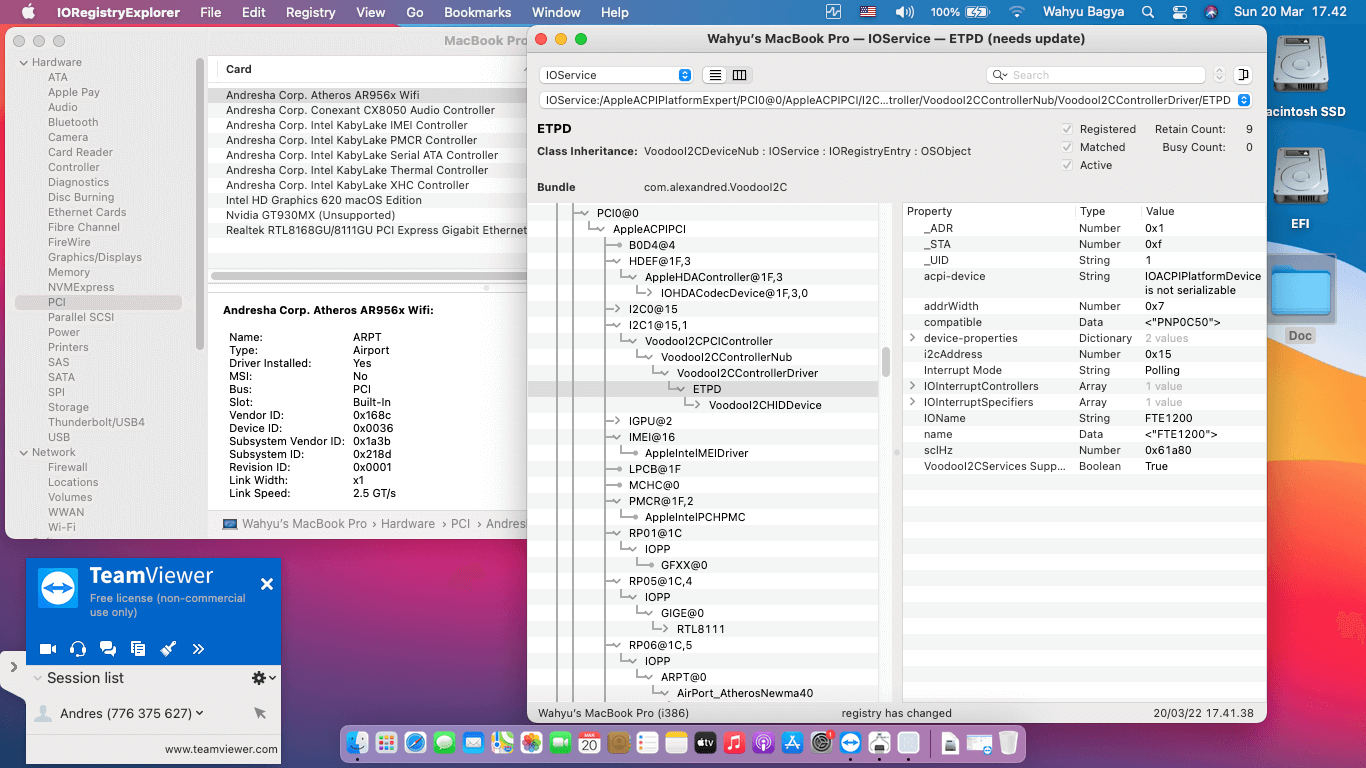Viewport: 1366px width, 768px height.
Task: Open Control Center in the menu bar
Action: (x=1180, y=12)
